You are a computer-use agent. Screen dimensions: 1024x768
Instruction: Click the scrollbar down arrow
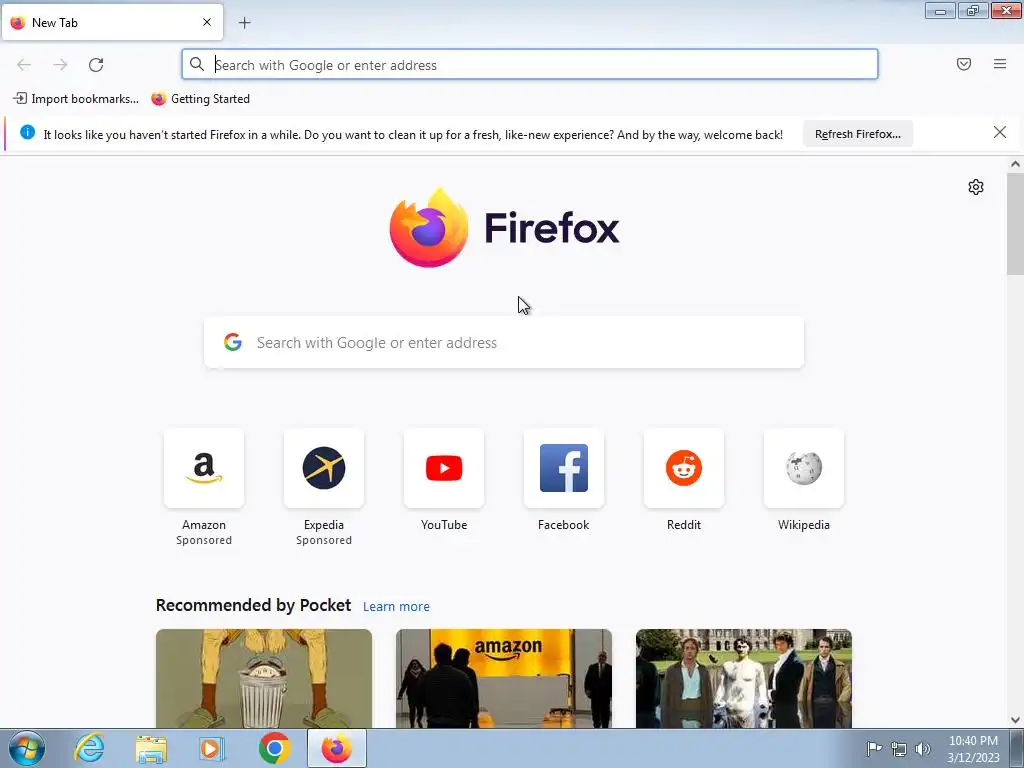1015,720
